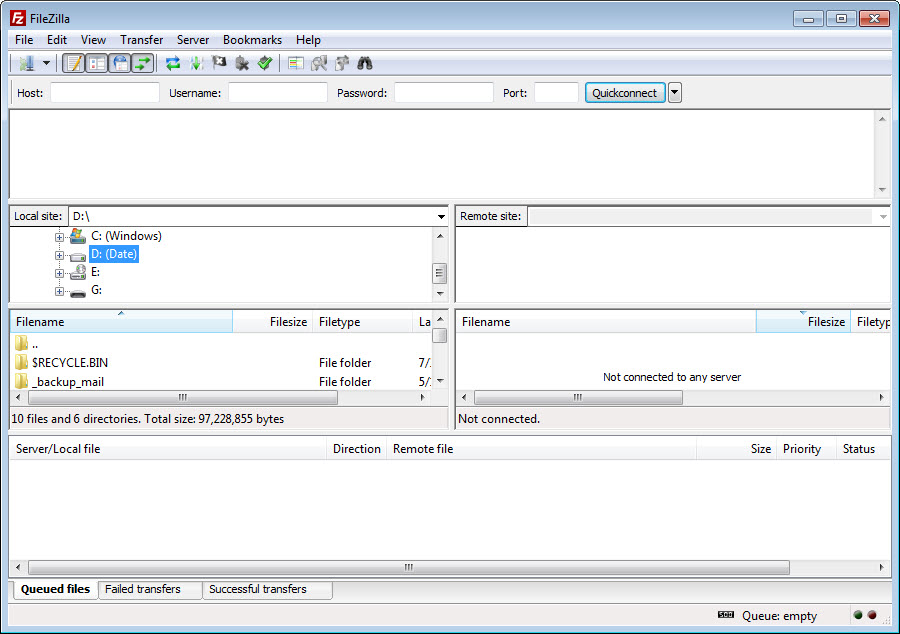The width and height of the screenshot is (900, 634).
Task: Expand the C: (Windows) drive node
Action: click(x=59, y=235)
